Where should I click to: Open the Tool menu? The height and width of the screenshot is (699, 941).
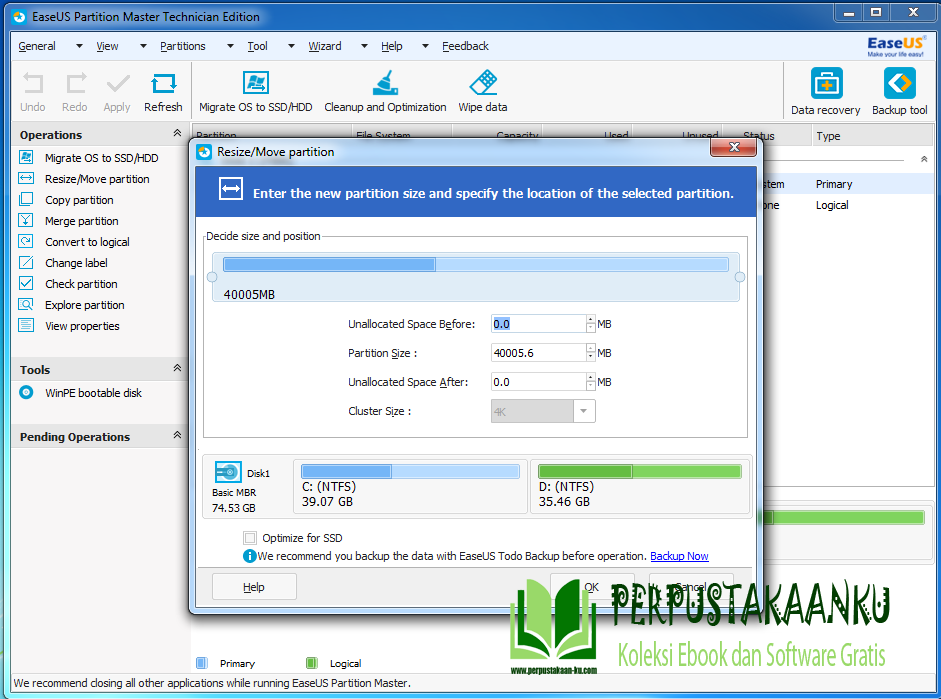pyautogui.click(x=257, y=46)
